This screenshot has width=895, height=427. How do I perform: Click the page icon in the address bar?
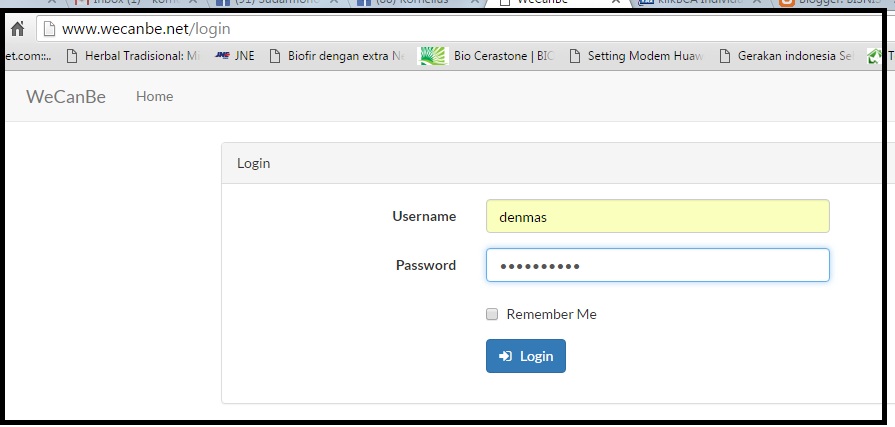pyautogui.click(x=50, y=29)
